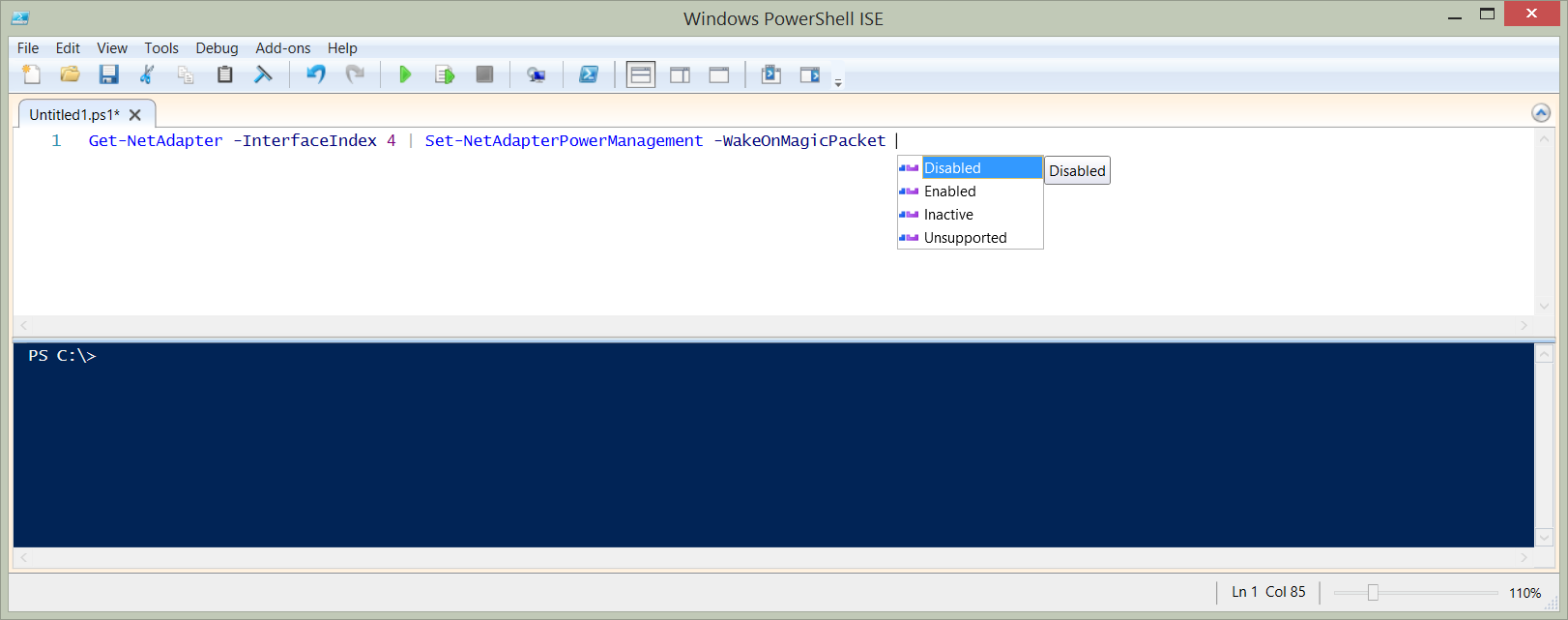Viewport: 1568px width, 620px height.
Task: Click the zoom slider handle
Action: (1372, 593)
